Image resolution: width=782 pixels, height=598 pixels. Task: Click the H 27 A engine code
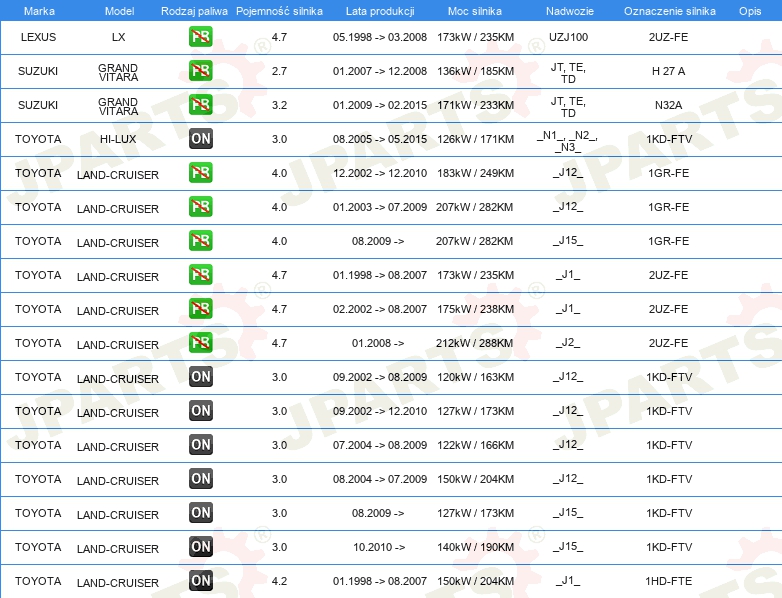pyautogui.click(x=668, y=71)
